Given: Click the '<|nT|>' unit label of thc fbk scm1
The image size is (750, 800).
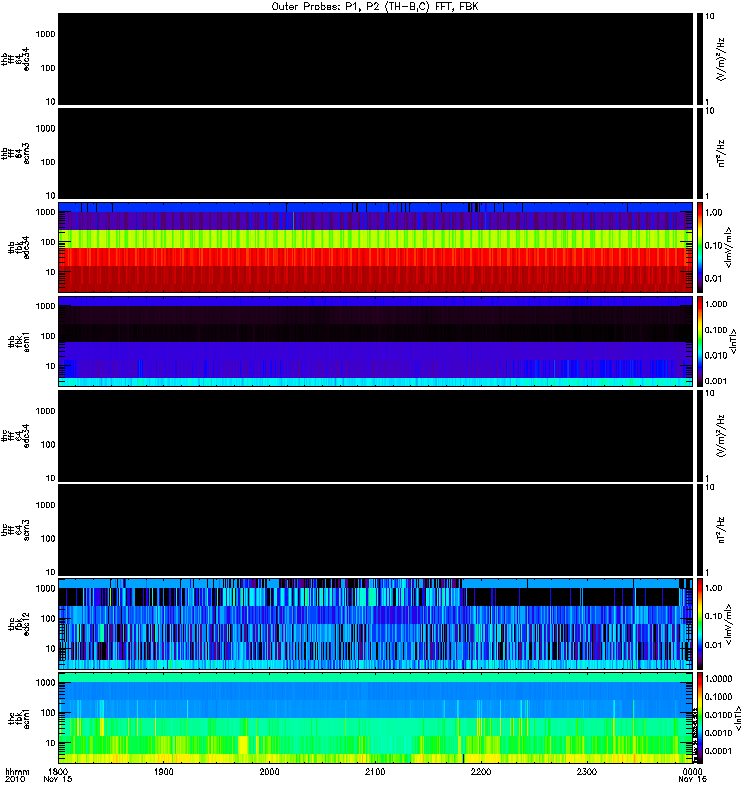Looking at the screenshot, I should 738,718.
